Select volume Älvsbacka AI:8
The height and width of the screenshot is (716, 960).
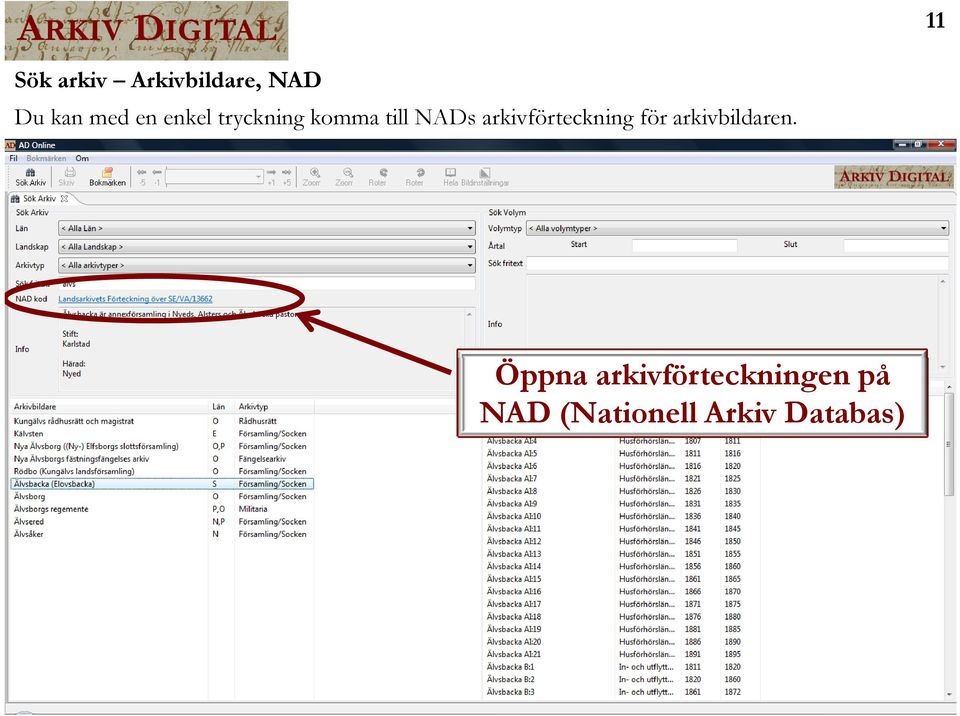621,491
